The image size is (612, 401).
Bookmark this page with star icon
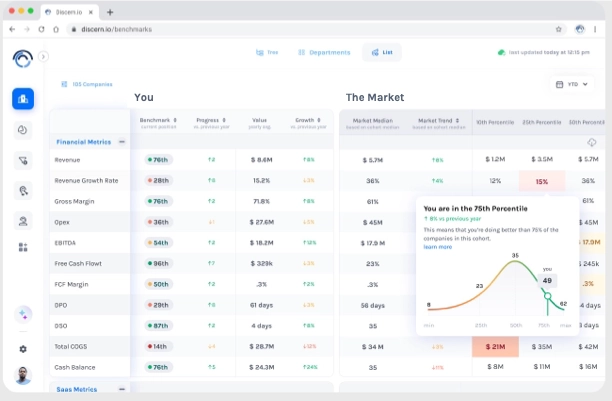pyautogui.click(x=558, y=30)
